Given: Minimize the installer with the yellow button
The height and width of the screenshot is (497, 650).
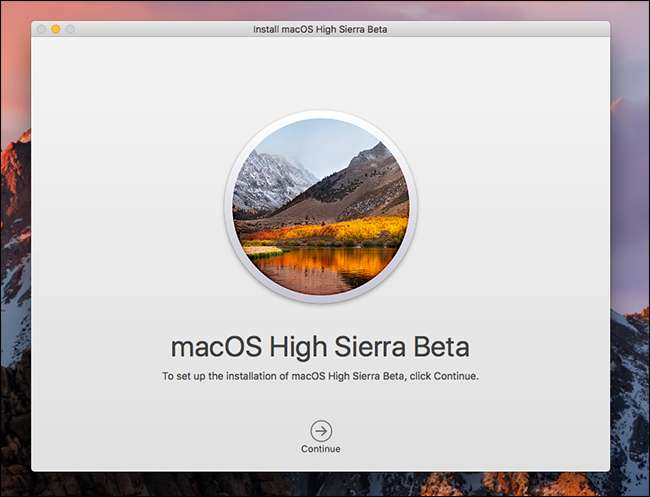Looking at the screenshot, I should coord(56,29).
